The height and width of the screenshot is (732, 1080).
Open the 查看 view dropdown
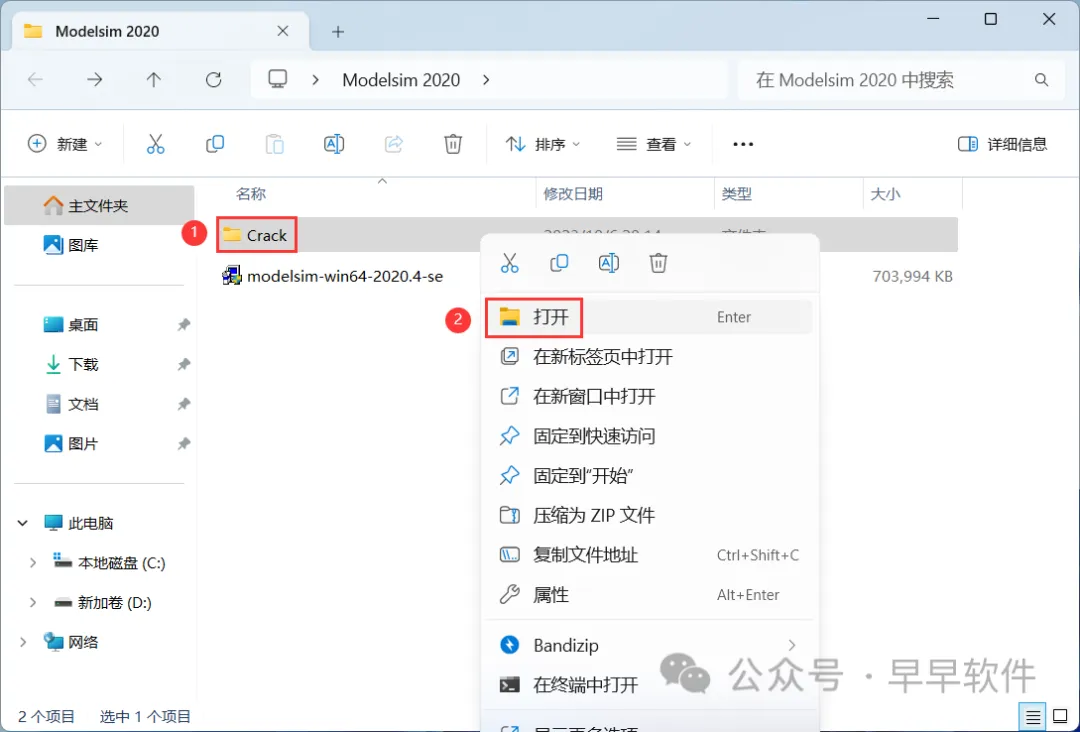tap(654, 144)
